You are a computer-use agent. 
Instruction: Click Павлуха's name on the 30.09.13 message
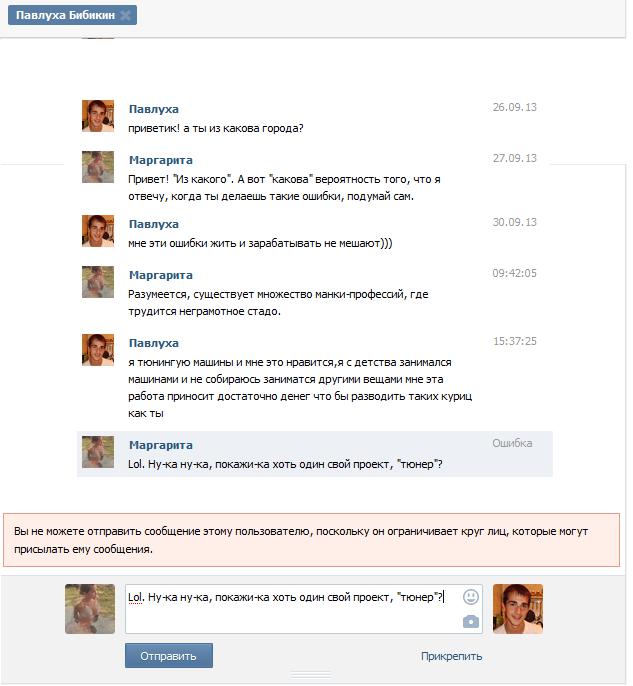coord(153,224)
